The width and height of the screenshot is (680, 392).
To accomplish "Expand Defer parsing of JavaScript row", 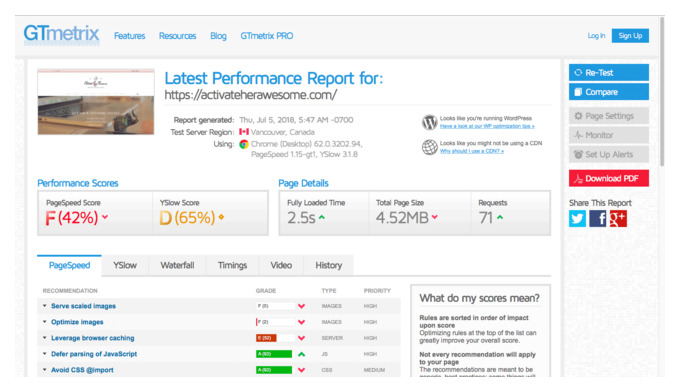I will click(x=44, y=354).
